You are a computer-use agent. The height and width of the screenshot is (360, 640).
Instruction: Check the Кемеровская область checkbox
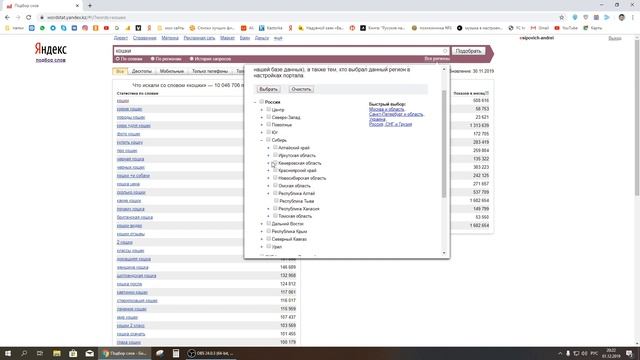click(275, 162)
